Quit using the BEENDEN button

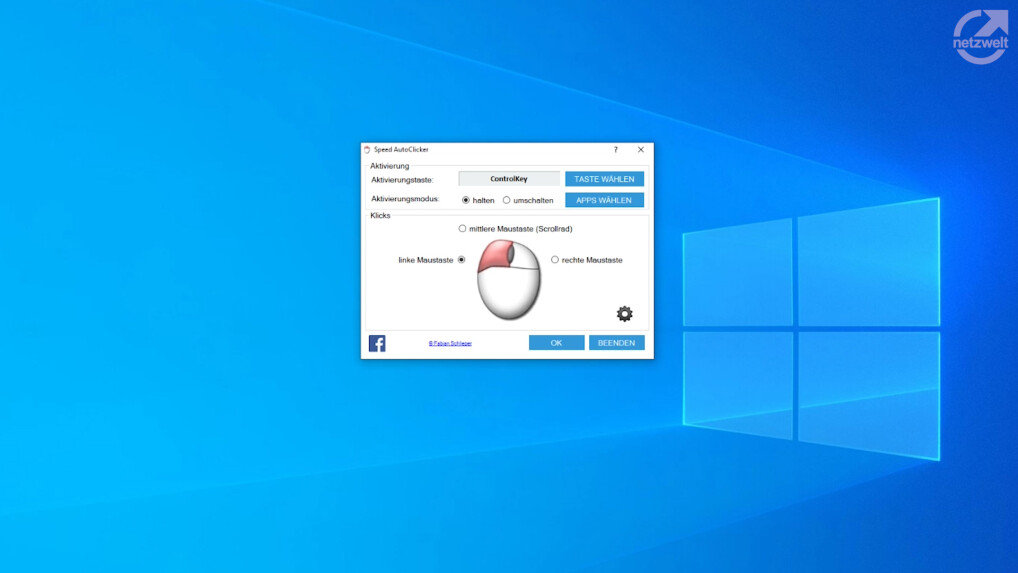[x=616, y=343]
